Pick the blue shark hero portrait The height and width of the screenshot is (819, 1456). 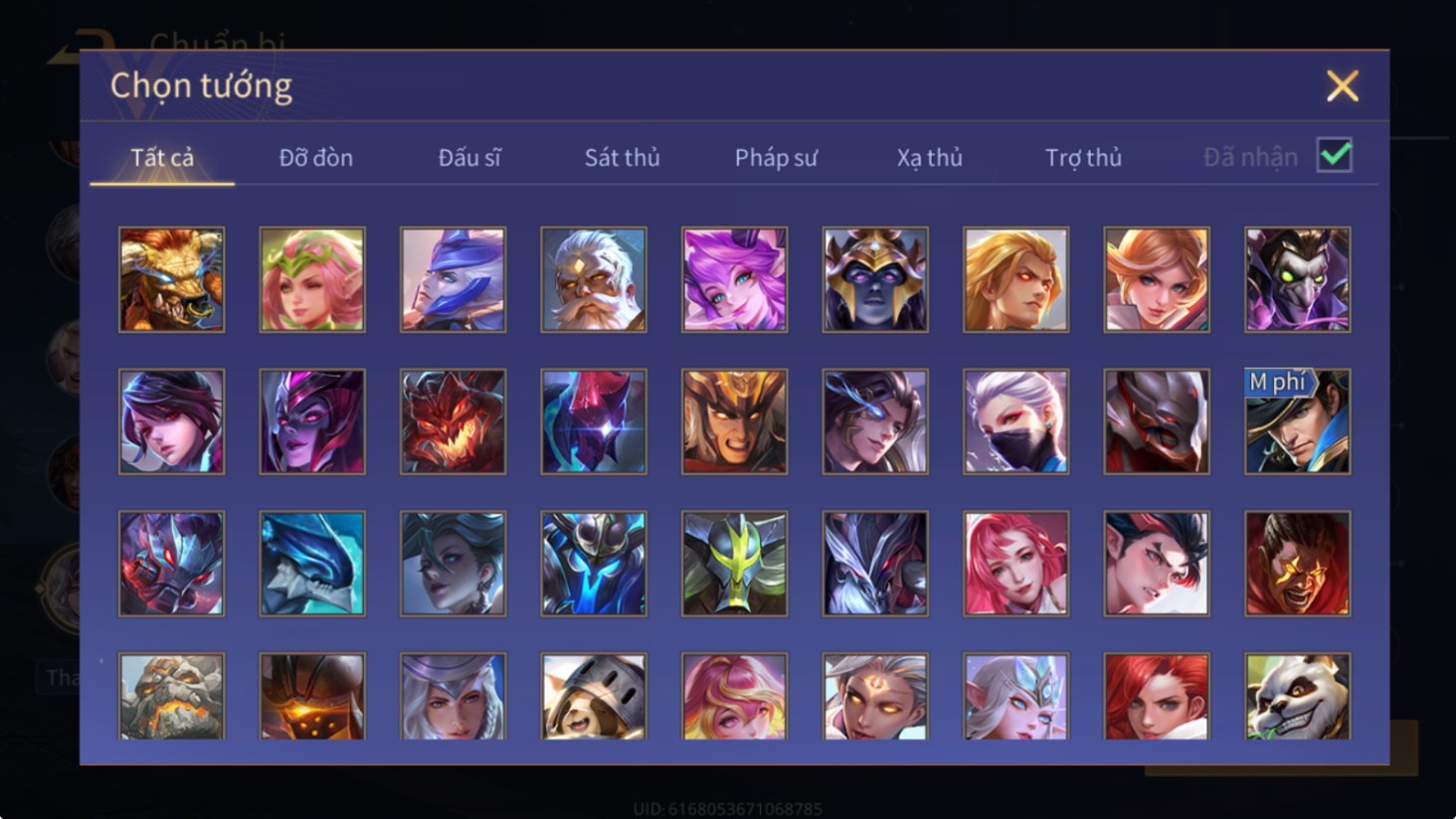[312, 564]
